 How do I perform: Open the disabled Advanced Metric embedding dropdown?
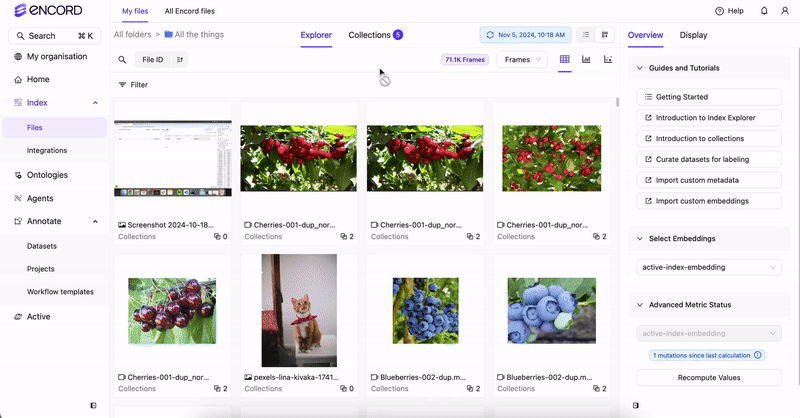709,333
